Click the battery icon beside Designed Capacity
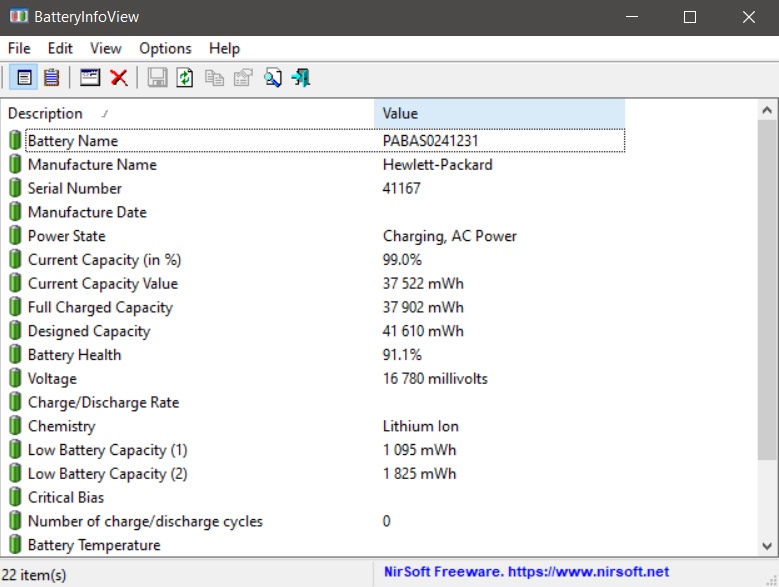 (15, 331)
